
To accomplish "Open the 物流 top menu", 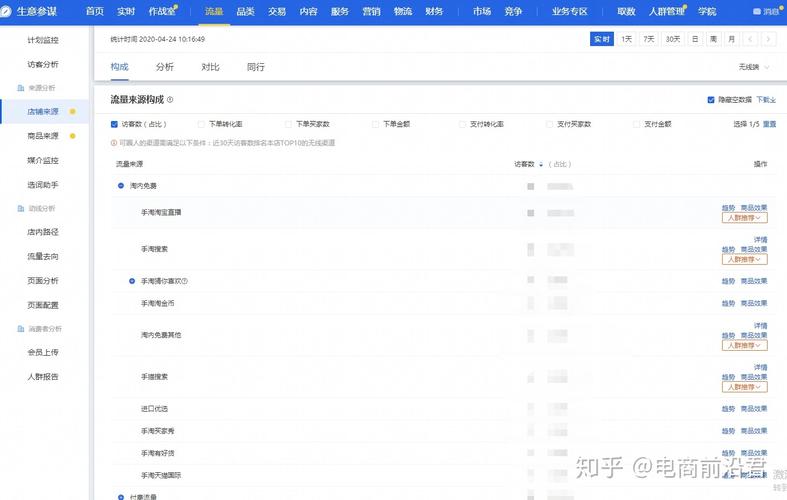I will tap(403, 12).
